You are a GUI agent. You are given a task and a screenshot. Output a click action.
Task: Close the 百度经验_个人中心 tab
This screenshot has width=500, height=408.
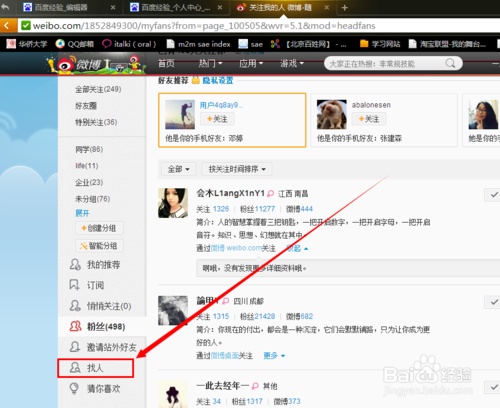pos(220,7)
